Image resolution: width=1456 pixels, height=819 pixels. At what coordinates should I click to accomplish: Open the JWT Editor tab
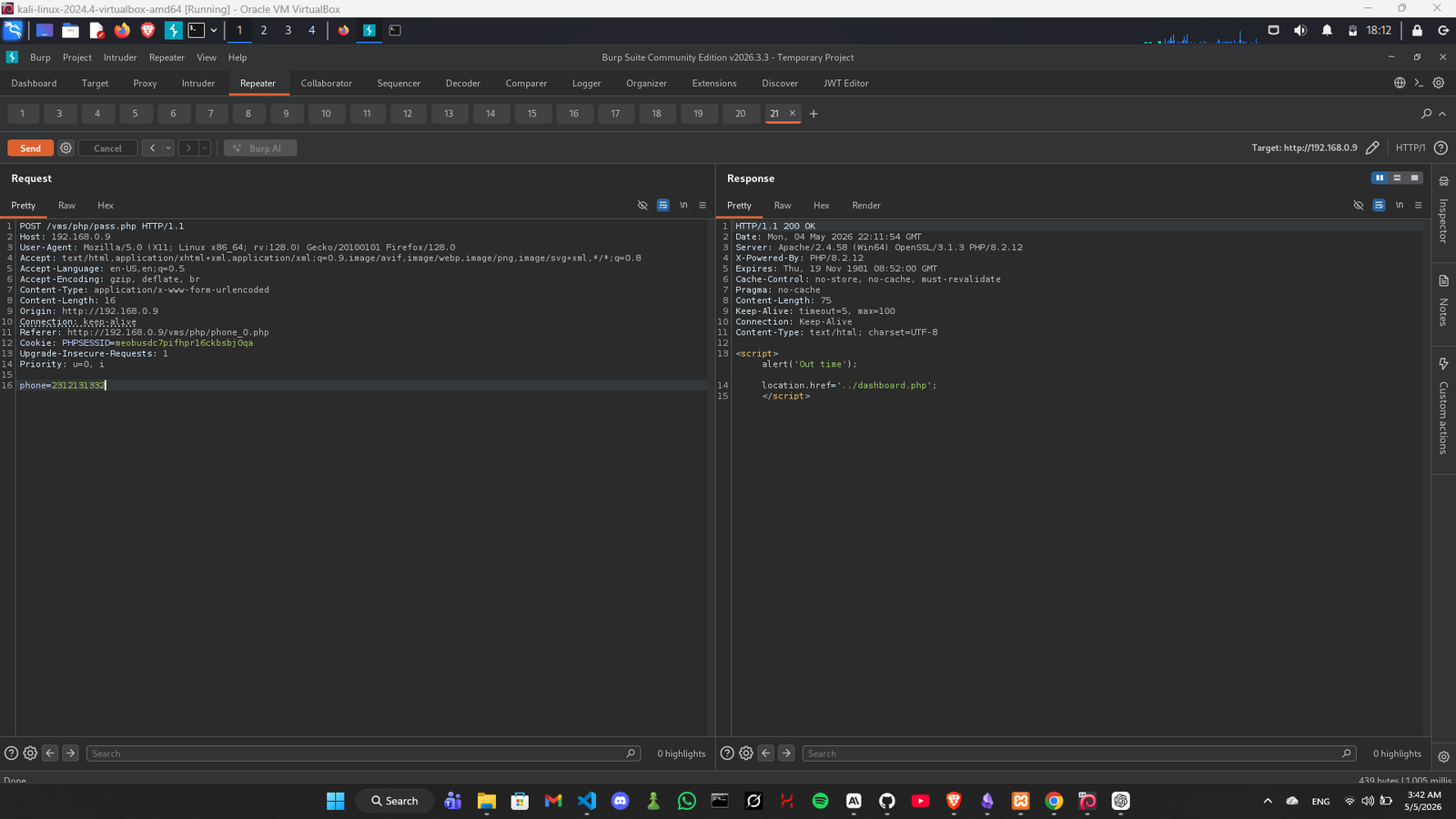pyautogui.click(x=845, y=83)
